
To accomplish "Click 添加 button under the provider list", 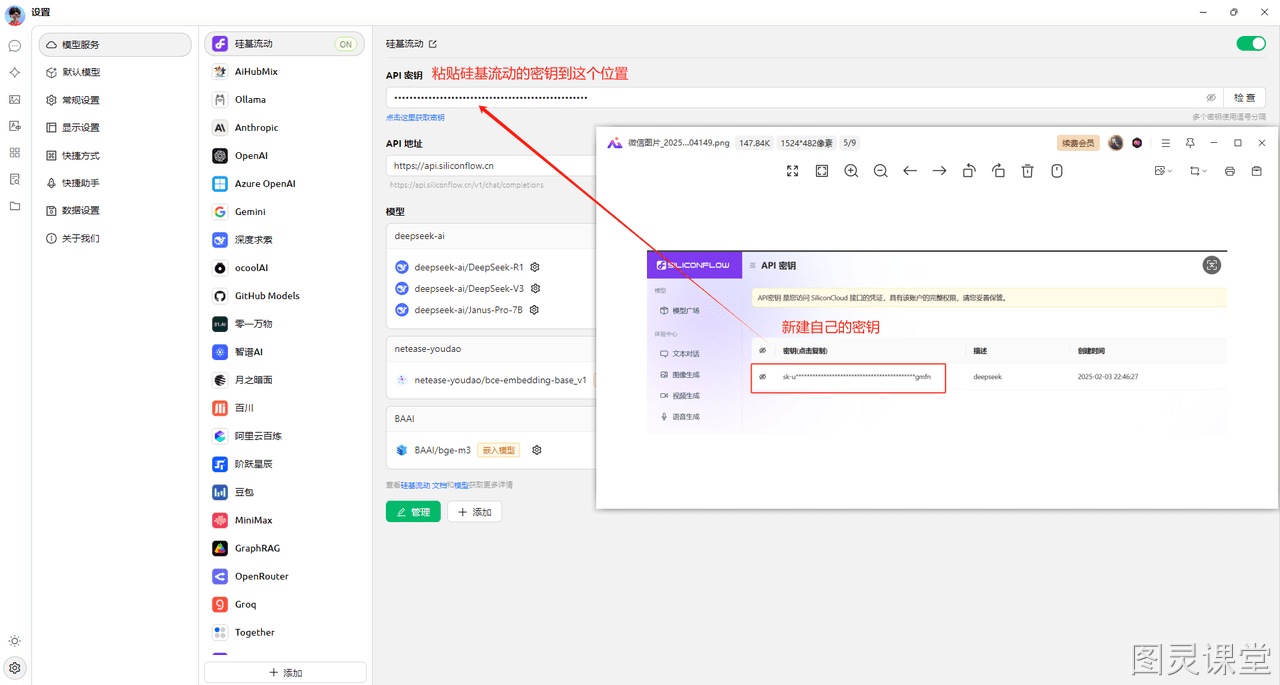I will pos(285,672).
